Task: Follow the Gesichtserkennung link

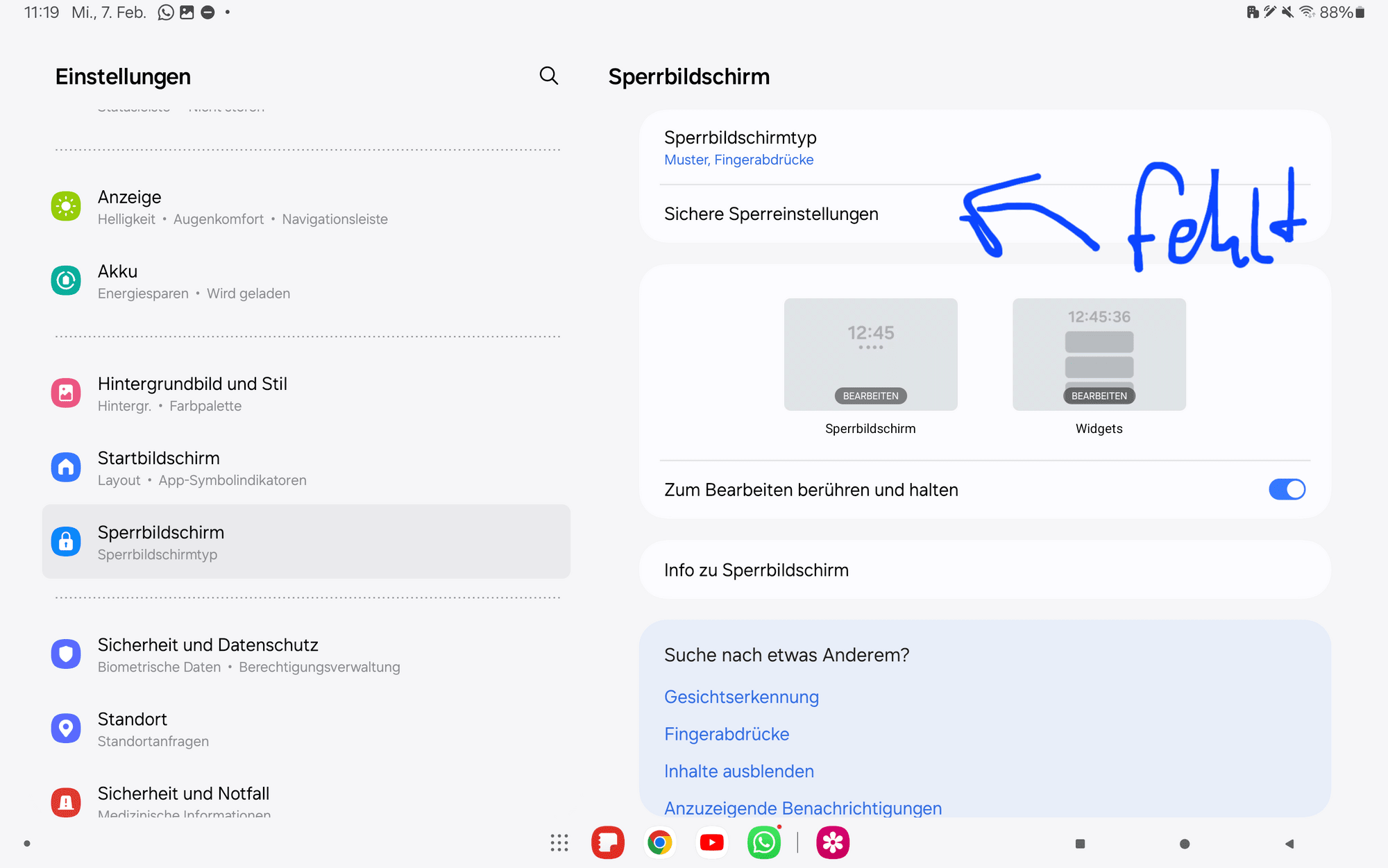Action: (x=741, y=697)
